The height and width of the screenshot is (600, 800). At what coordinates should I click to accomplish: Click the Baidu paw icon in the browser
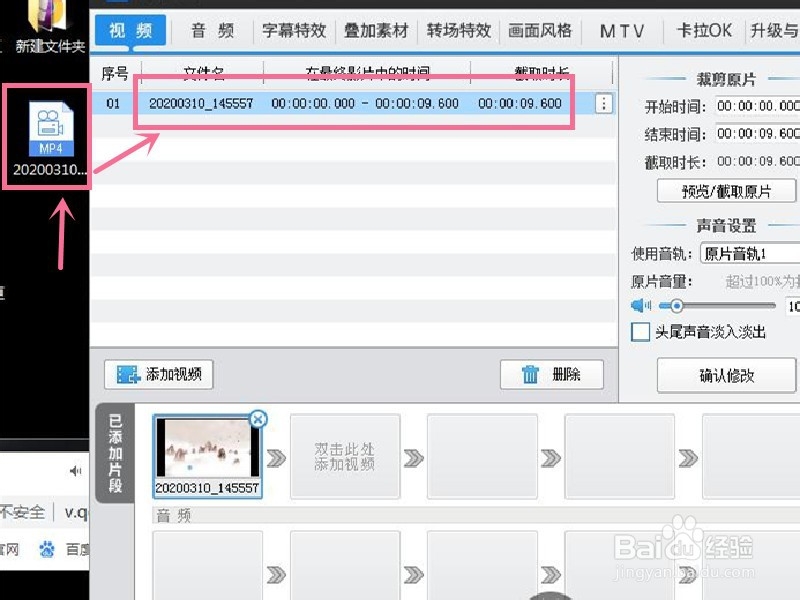tap(47, 549)
